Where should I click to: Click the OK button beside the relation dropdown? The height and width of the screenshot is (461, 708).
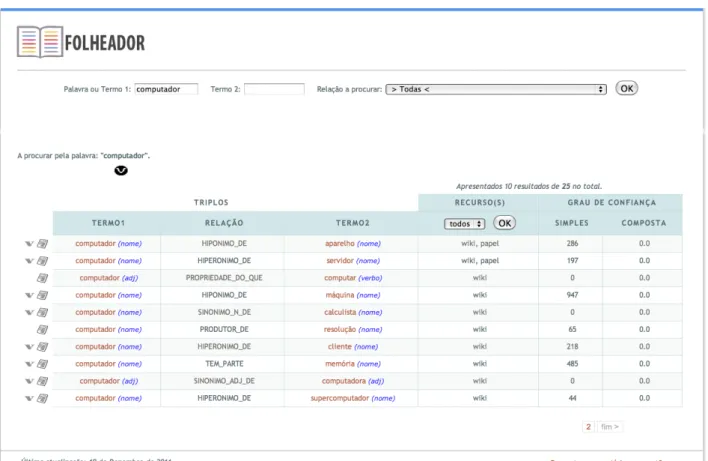(x=627, y=88)
